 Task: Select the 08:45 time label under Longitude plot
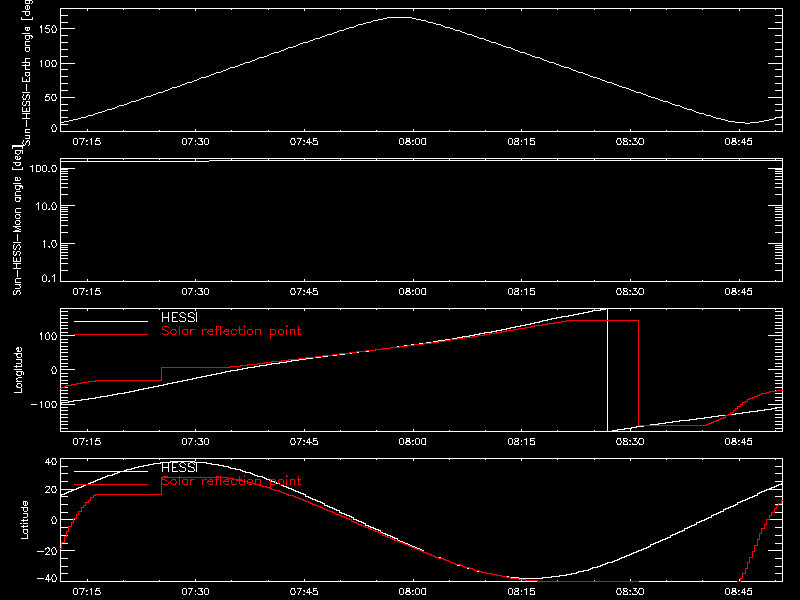738,442
